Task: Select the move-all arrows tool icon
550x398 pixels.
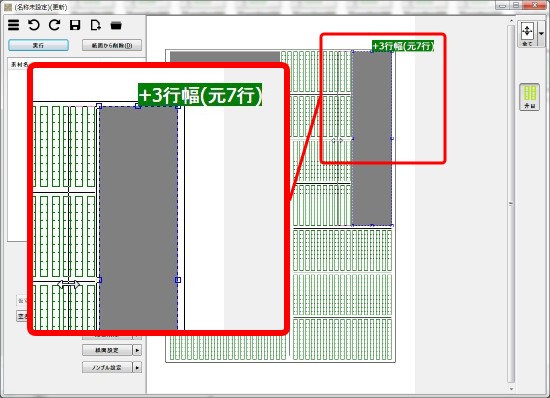Action: click(527, 34)
